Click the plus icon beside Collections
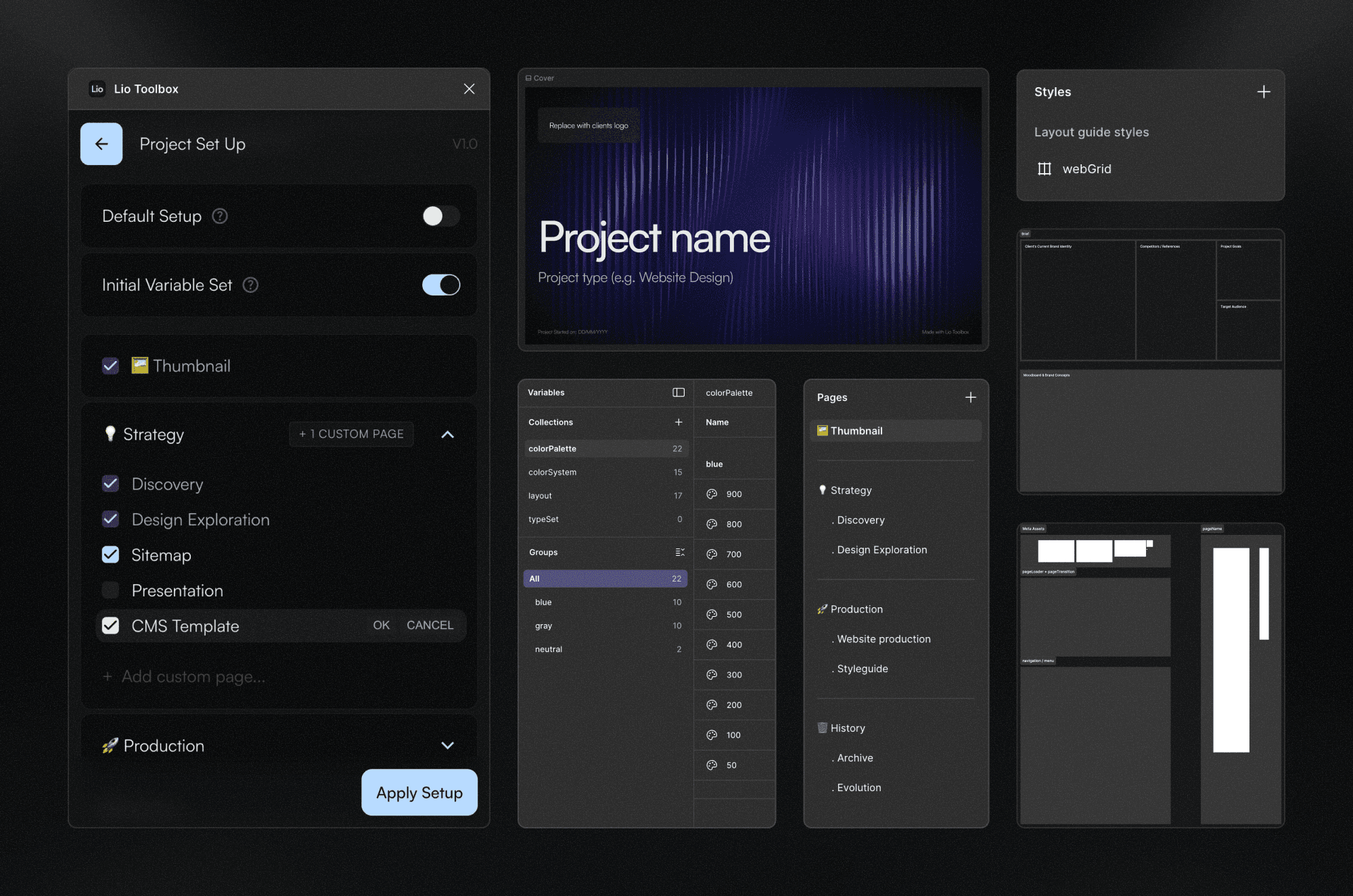The width and height of the screenshot is (1353, 896). coord(679,422)
